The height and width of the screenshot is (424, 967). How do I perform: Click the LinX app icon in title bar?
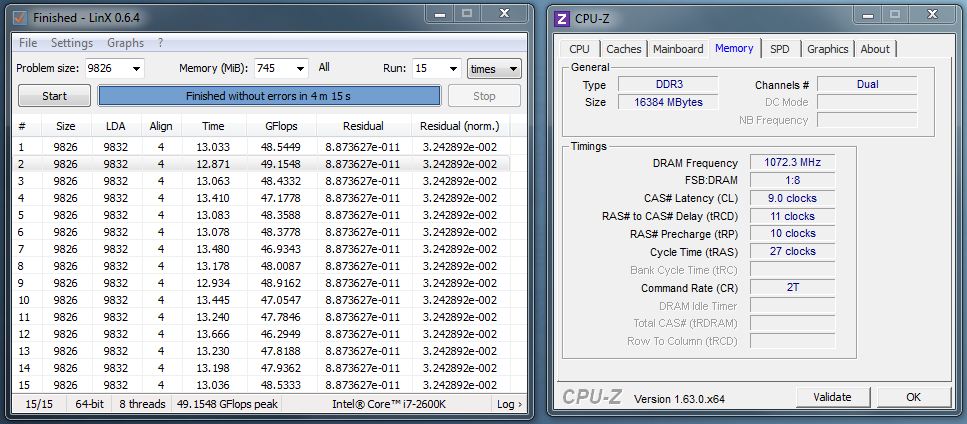tap(18, 18)
